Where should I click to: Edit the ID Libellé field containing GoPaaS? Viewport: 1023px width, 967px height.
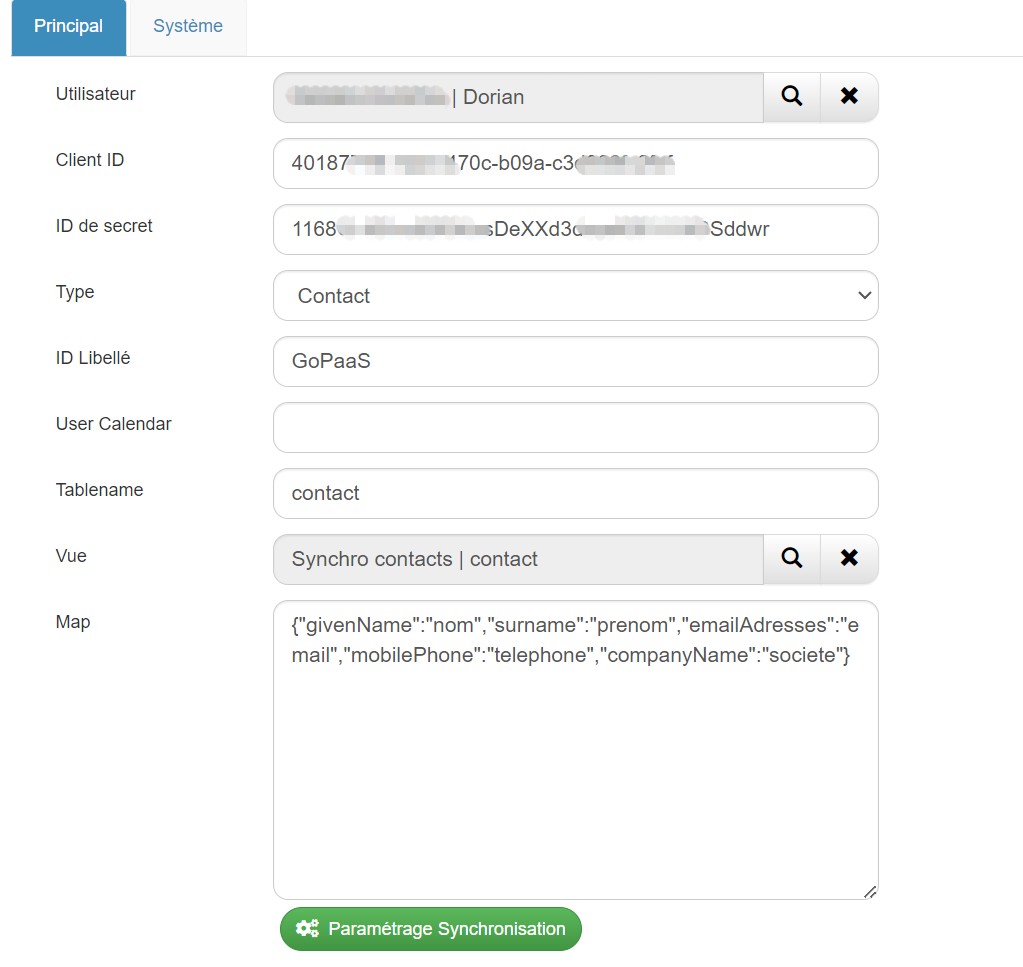pos(575,361)
